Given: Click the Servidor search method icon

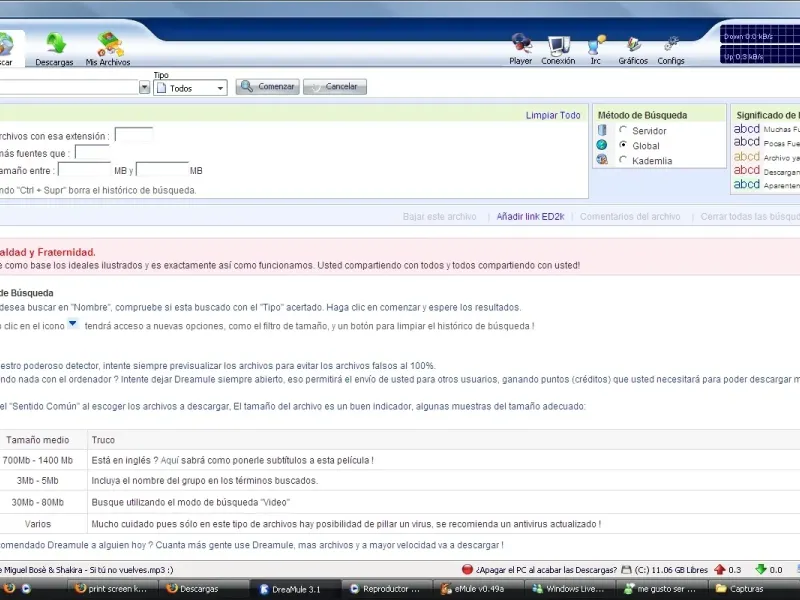Looking at the screenshot, I should coord(602,130).
